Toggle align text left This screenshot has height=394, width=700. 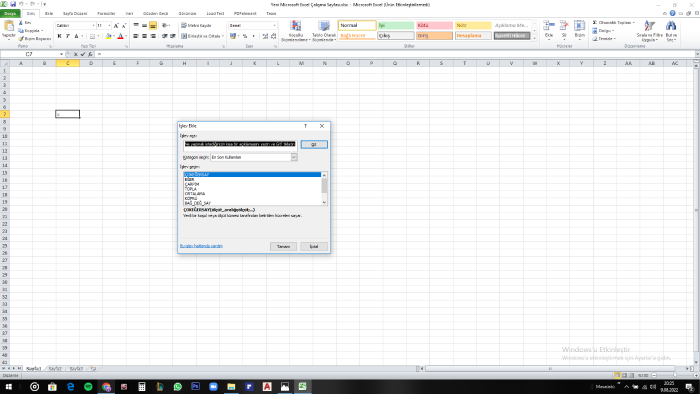[x=136, y=36]
